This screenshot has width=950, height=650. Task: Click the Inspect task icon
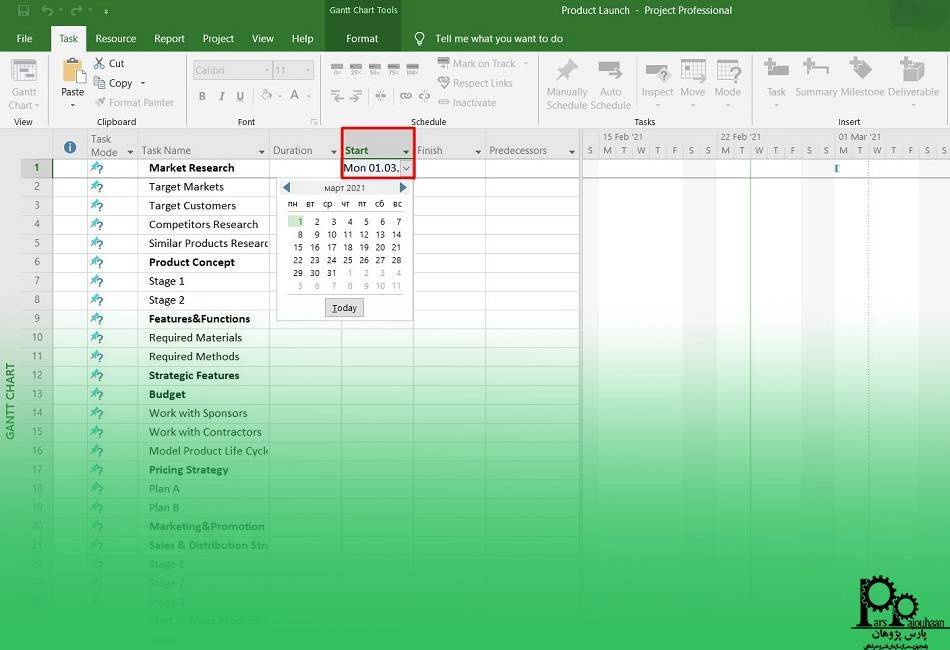tap(657, 71)
